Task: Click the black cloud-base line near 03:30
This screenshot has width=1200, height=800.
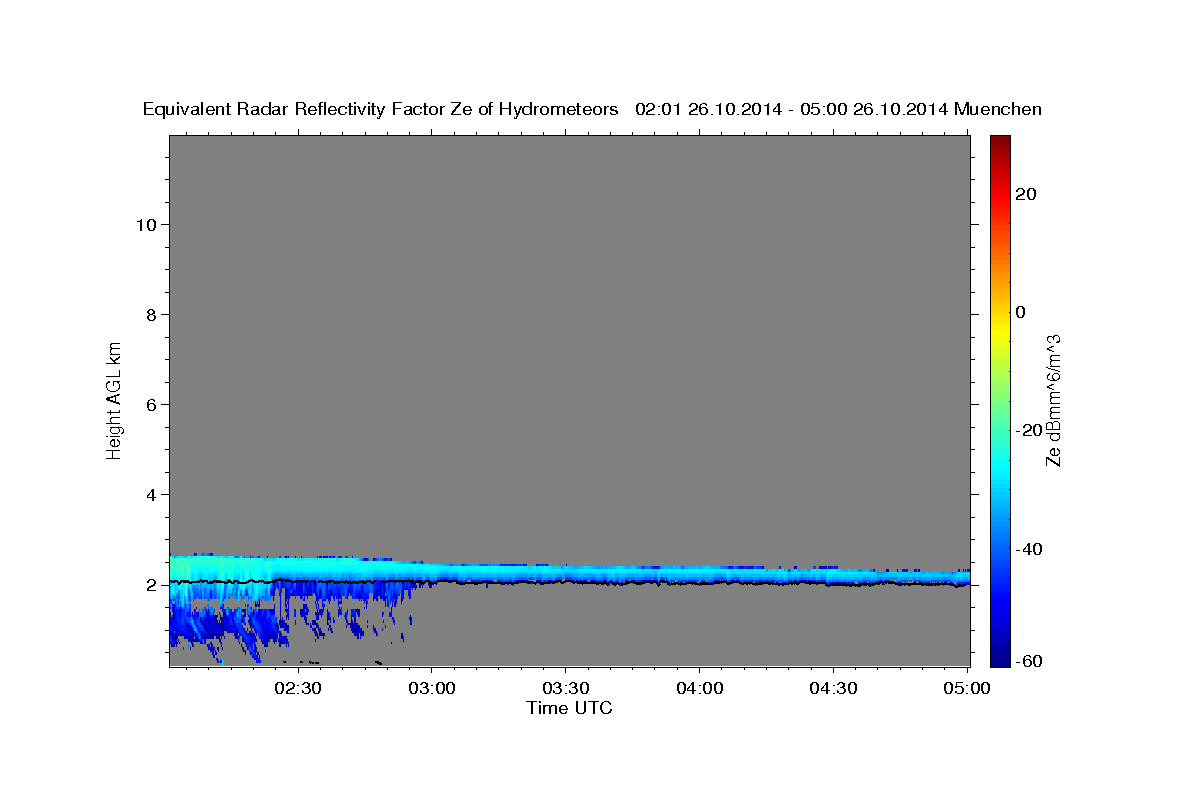Action: (x=565, y=582)
